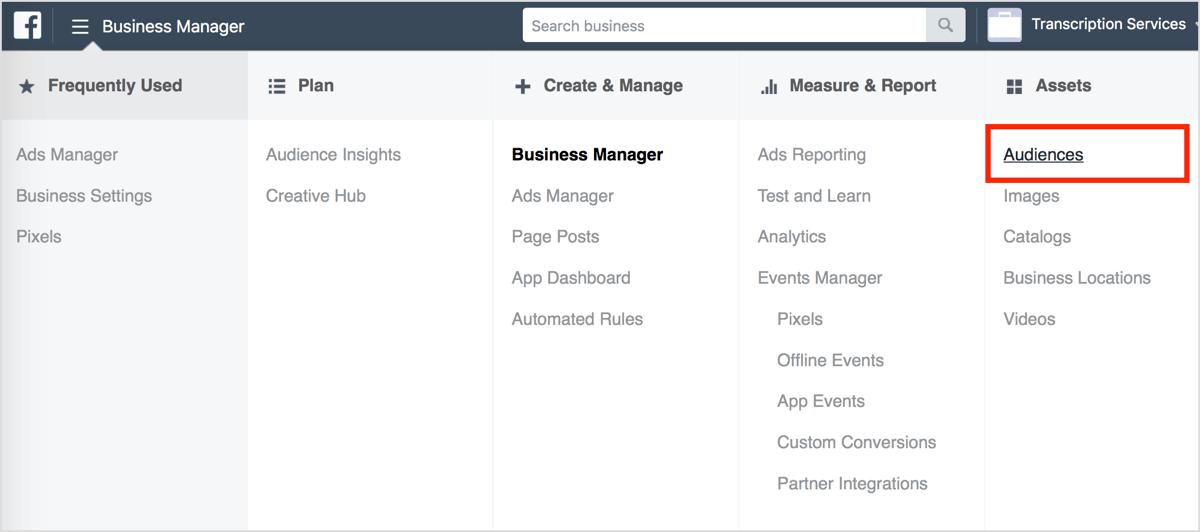The width and height of the screenshot is (1200, 532).
Task: Select Automated Rules
Action: pyautogui.click(x=577, y=319)
